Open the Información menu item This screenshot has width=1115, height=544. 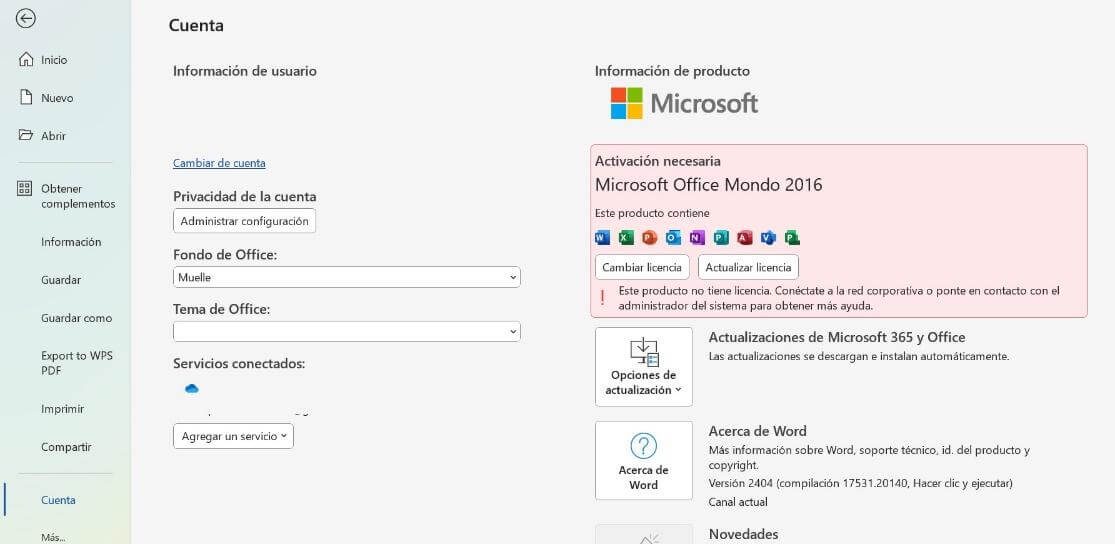coord(71,242)
